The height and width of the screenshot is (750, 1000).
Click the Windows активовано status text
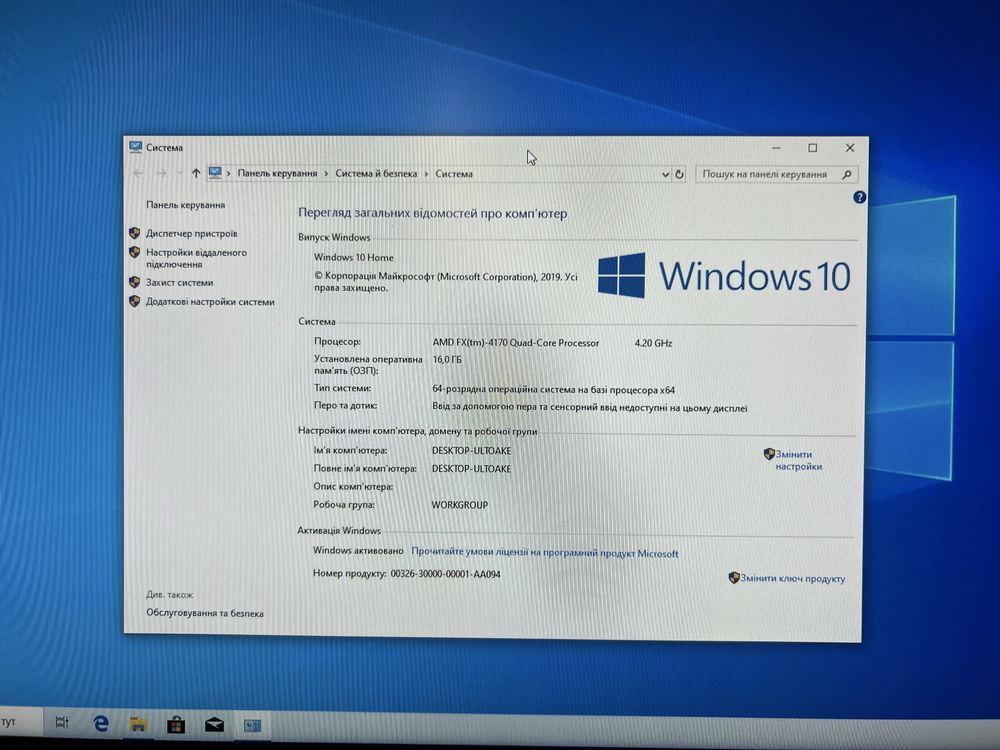[x=358, y=550]
